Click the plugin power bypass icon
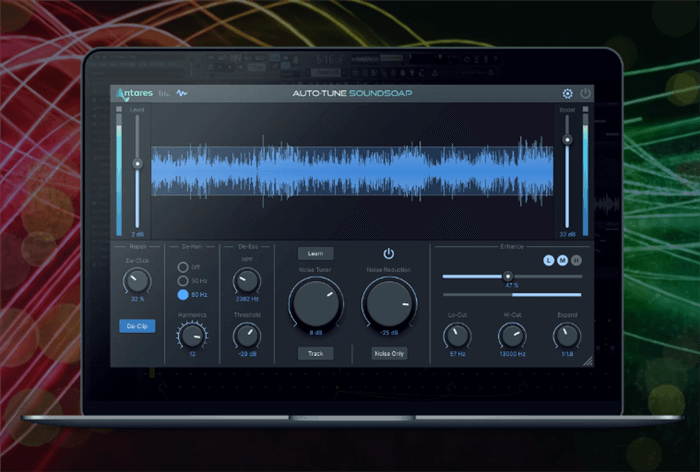The height and width of the screenshot is (472, 700). [585, 93]
